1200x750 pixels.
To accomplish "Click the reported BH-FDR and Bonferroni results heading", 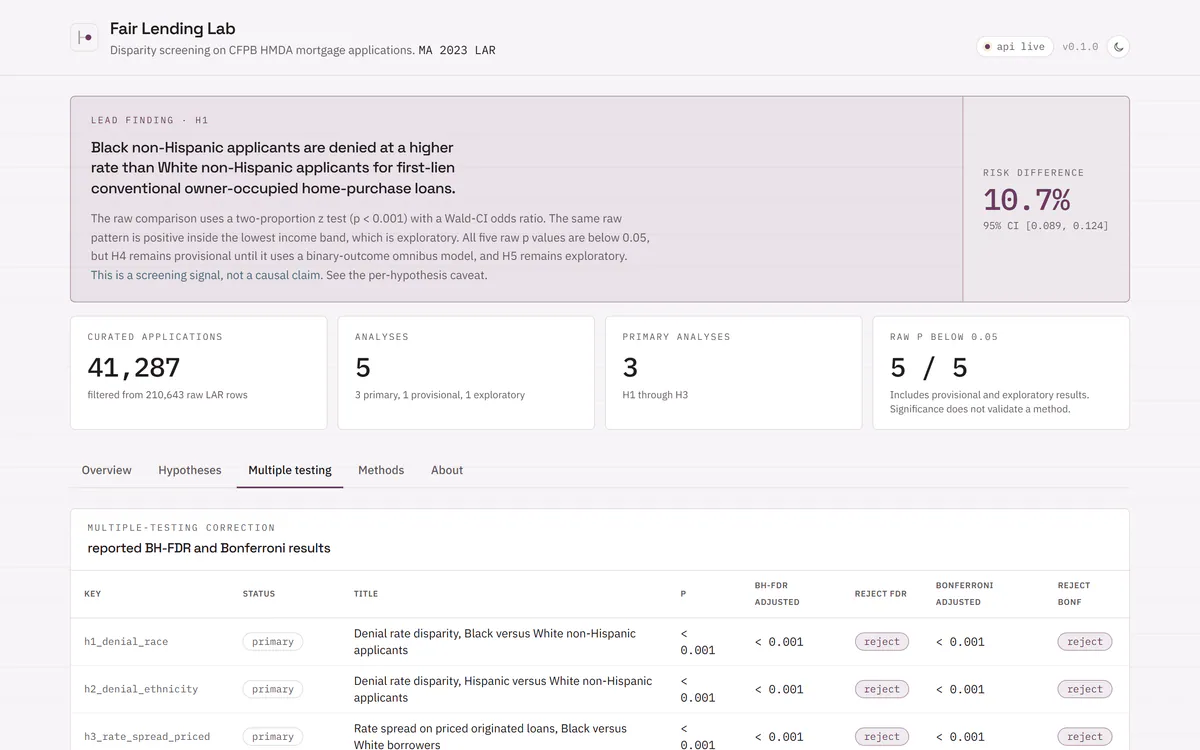I will pyautogui.click(x=209, y=548).
